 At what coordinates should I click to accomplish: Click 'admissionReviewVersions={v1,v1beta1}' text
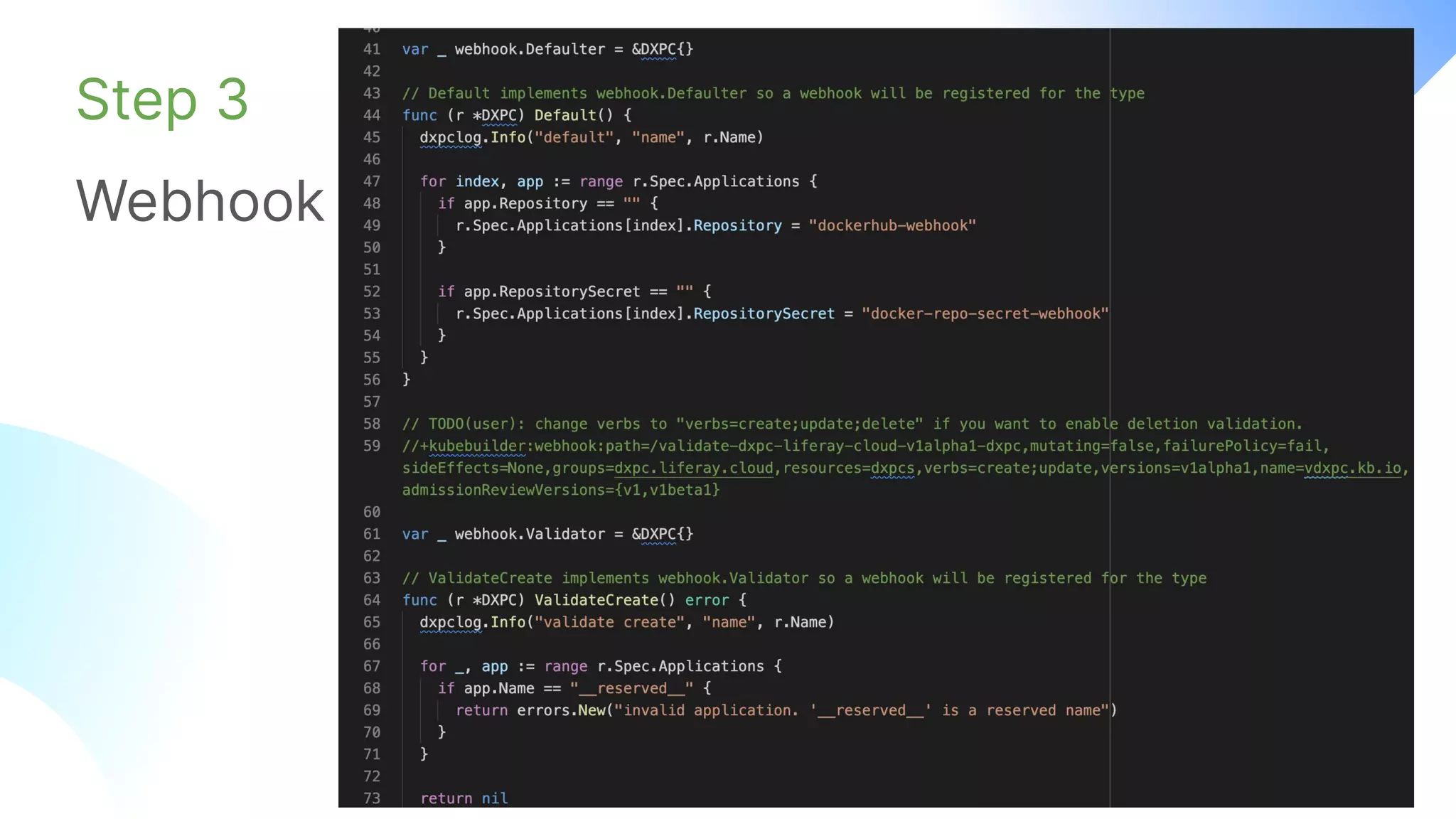coord(561,491)
